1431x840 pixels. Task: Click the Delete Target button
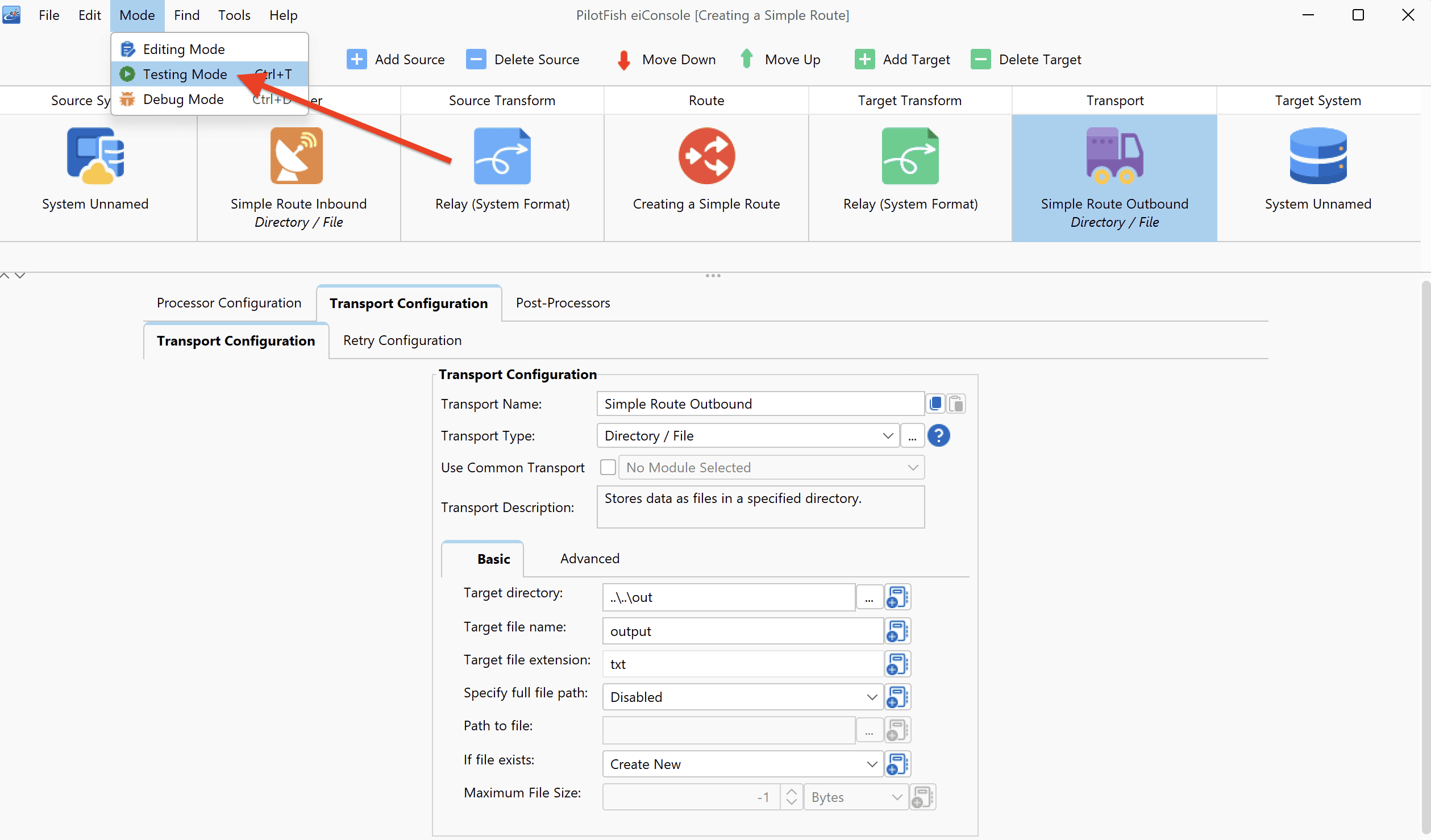pyautogui.click(x=1026, y=59)
